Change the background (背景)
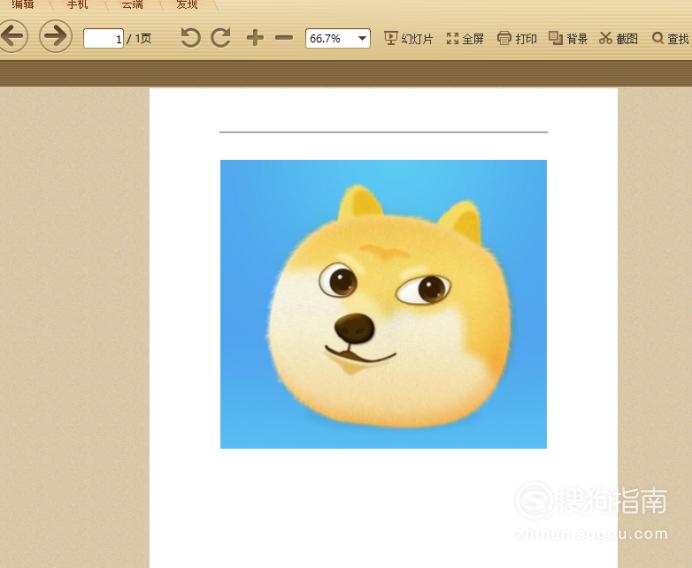The height and width of the screenshot is (568, 692). pyautogui.click(x=568, y=38)
